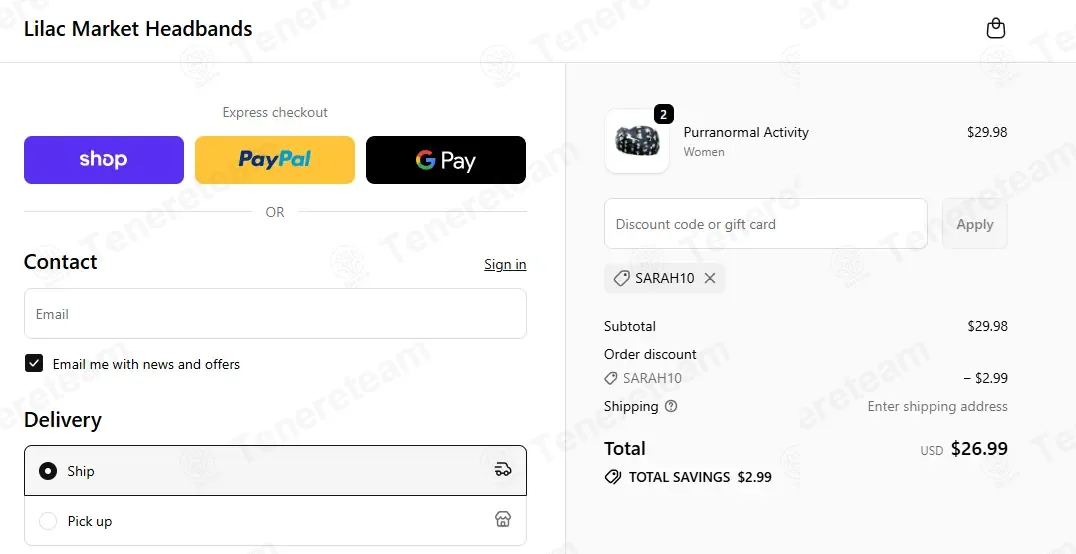Click the Total Savings tag icon
The width and height of the screenshot is (1076, 554).
(x=613, y=476)
